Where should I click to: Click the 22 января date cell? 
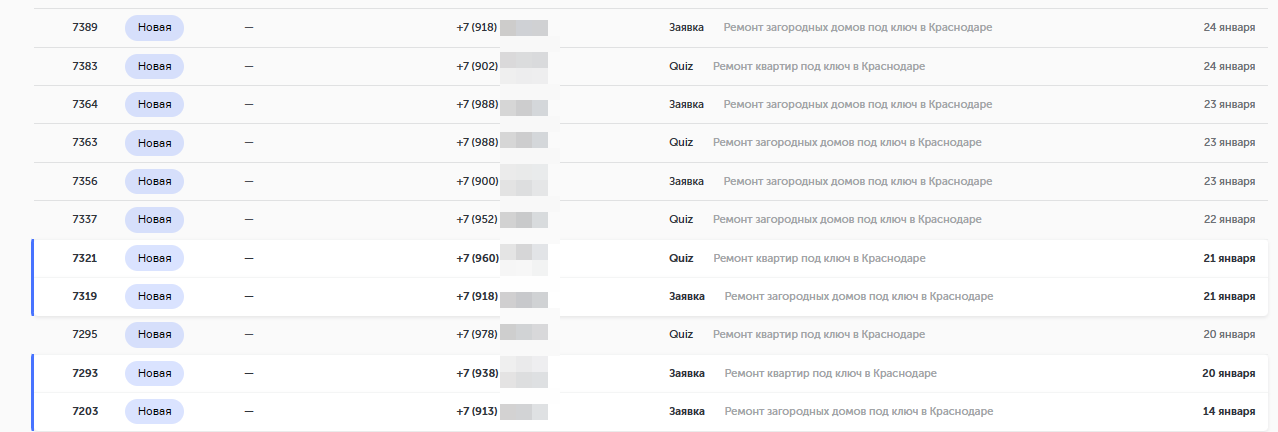point(1229,219)
